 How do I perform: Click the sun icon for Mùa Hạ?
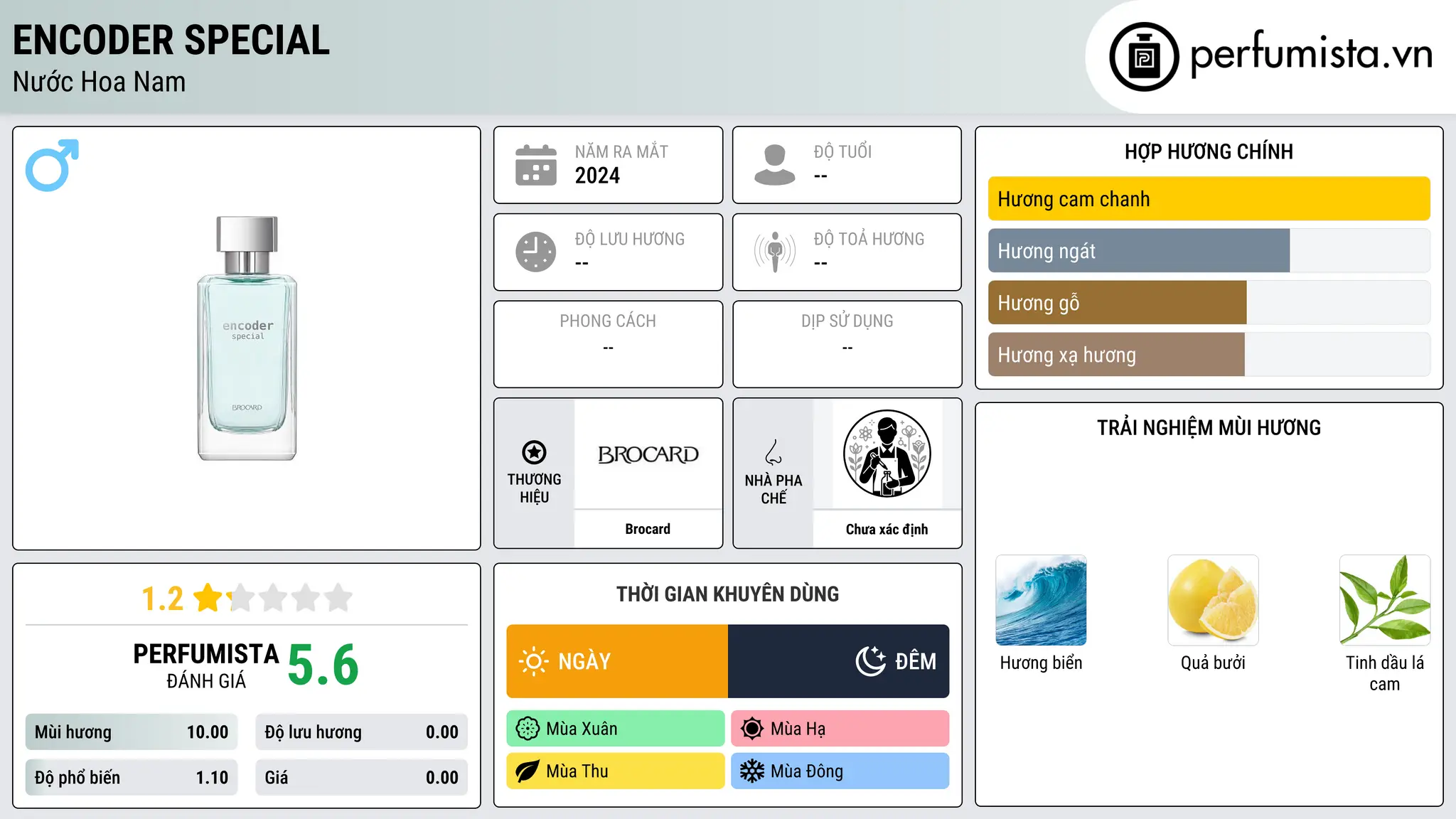tap(752, 729)
